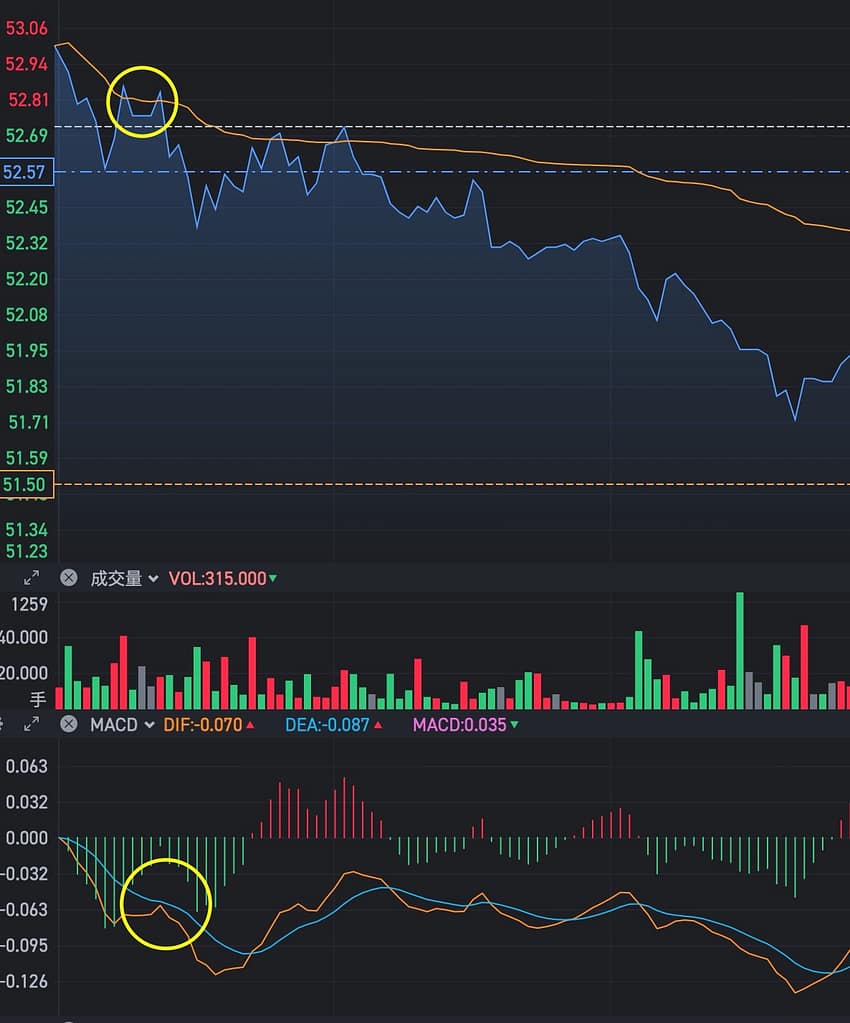Click the white dashed horizontal reference line
This screenshot has width=850, height=1023.
point(500,127)
